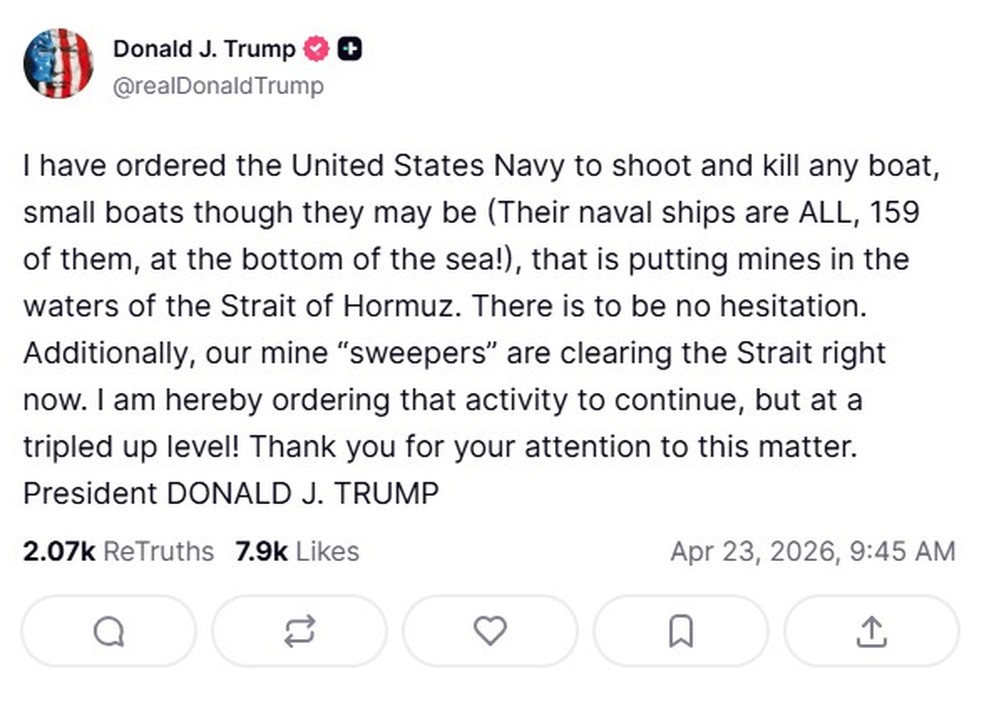Image resolution: width=984 pixels, height=723 pixels.
Task: Click the @realDonaldTrump handle
Action: (221, 86)
